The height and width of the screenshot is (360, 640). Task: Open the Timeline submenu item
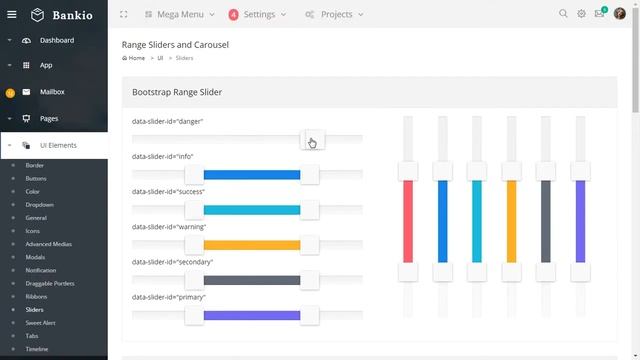(x=37, y=349)
